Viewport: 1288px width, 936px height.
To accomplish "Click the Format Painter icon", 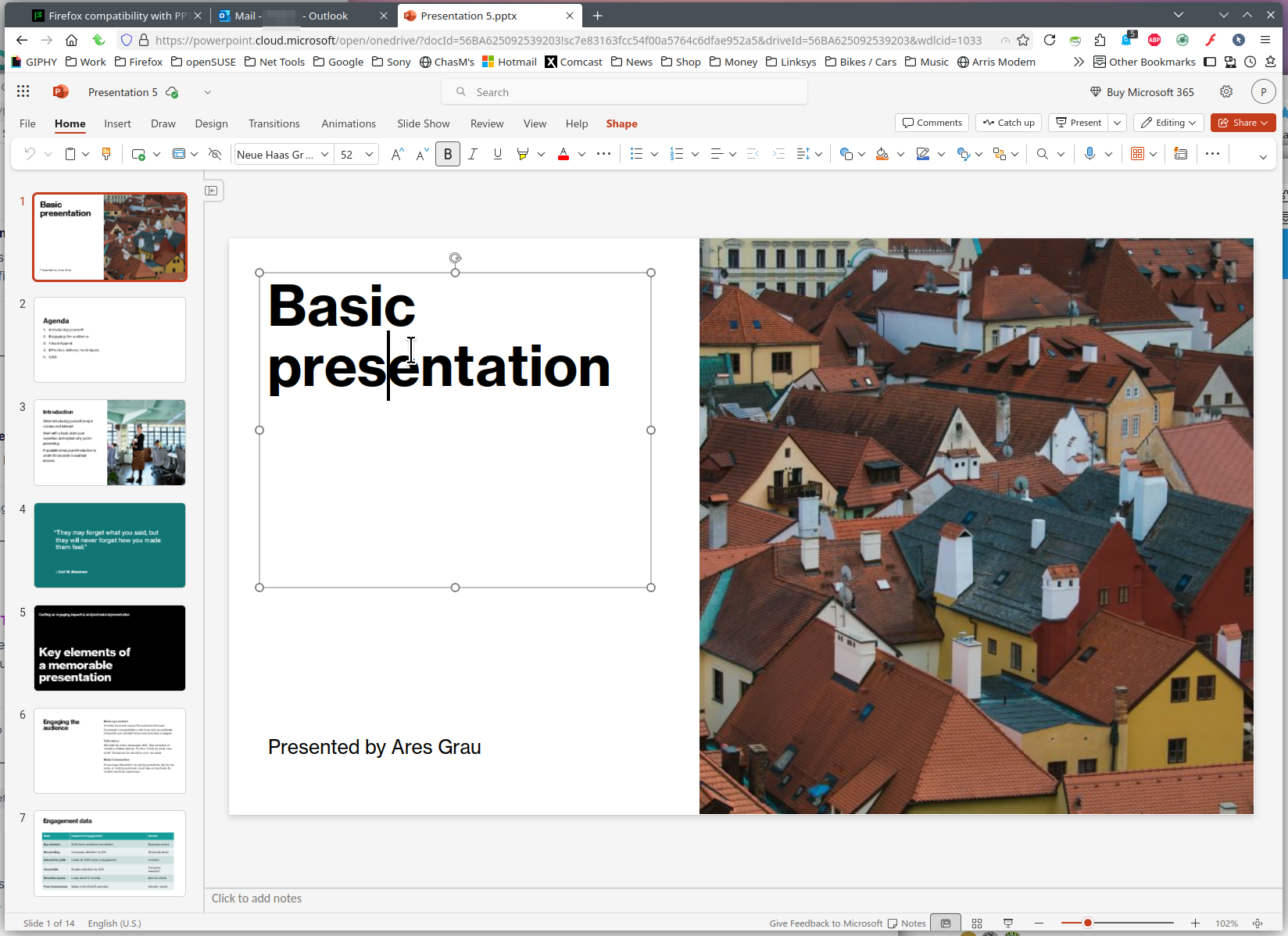I will coord(106,154).
